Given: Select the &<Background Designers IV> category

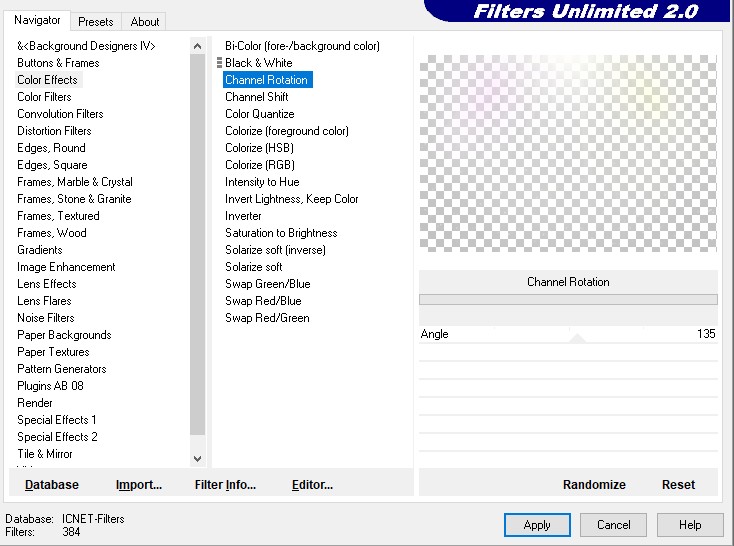Looking at the screenshot, I should coord(86,46).
